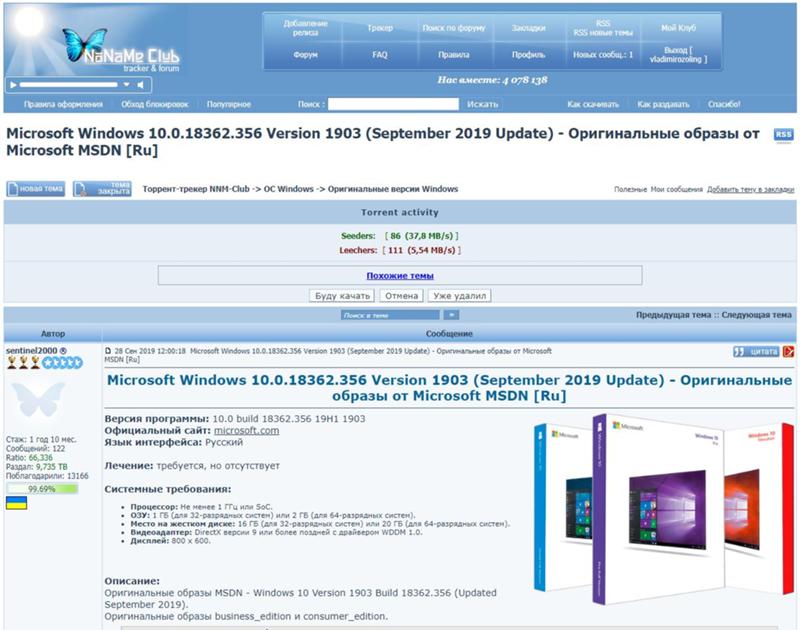Image resolution: width=800 pixels, height=630 pixels.
Task: Click the тема закрыта button
Action: click(x=102, y=189)
